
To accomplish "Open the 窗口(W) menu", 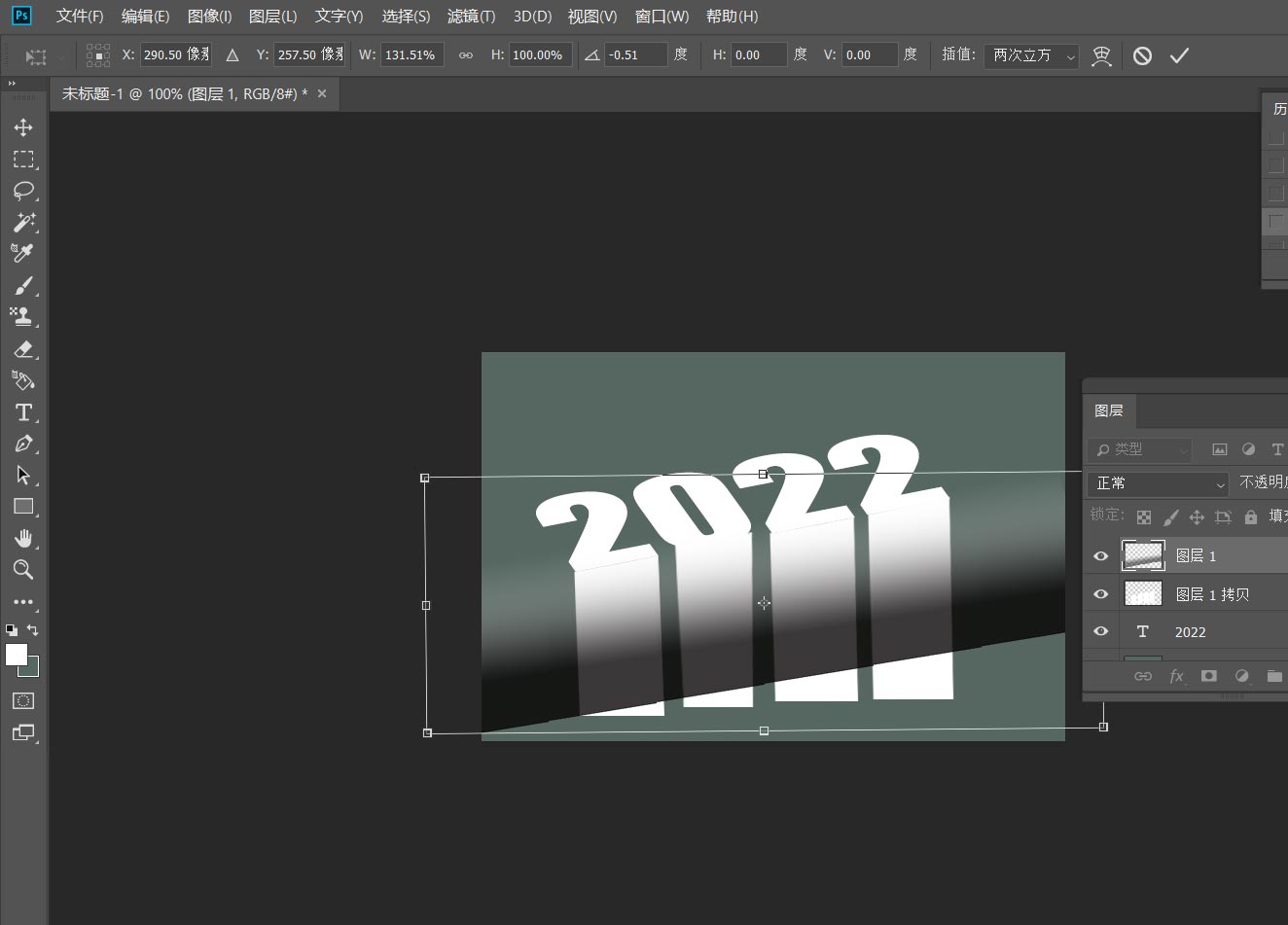I will pos(662,17).
